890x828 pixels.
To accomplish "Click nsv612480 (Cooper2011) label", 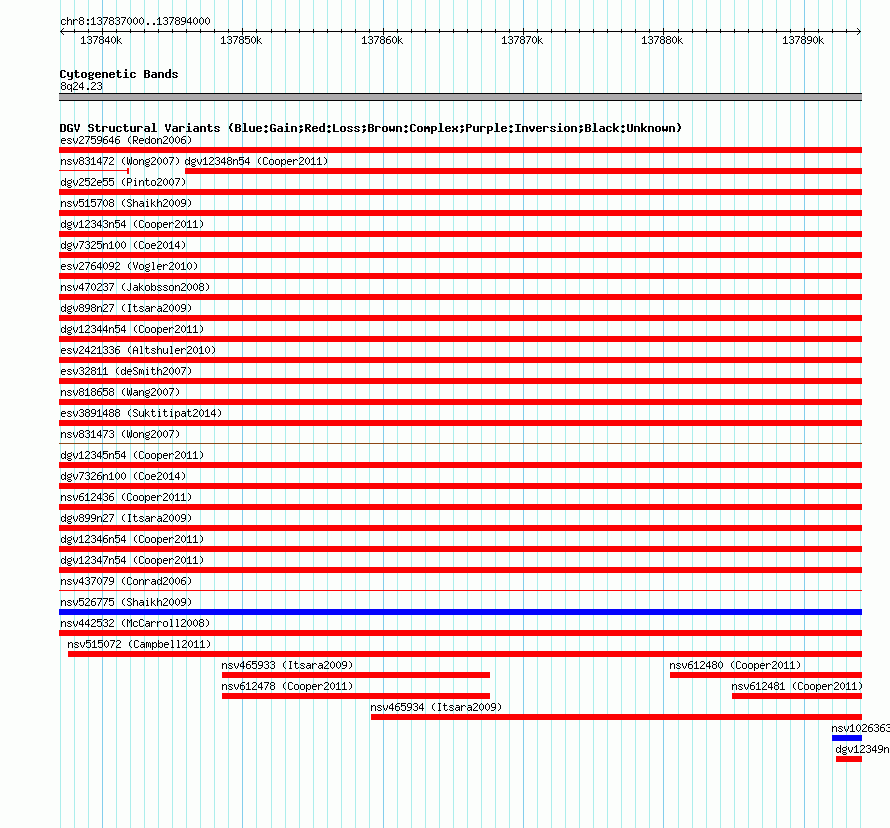I will (735, 665).
